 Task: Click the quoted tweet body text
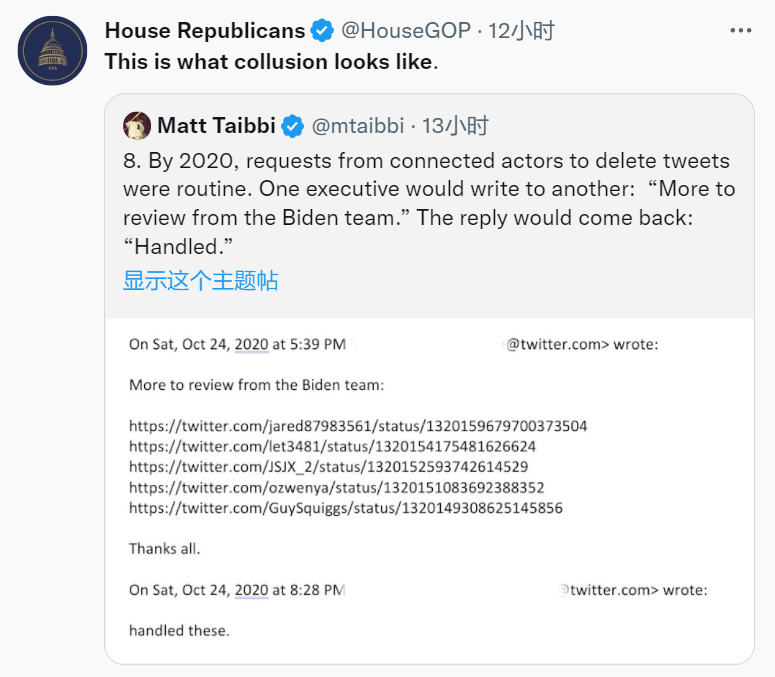point(427,203)
